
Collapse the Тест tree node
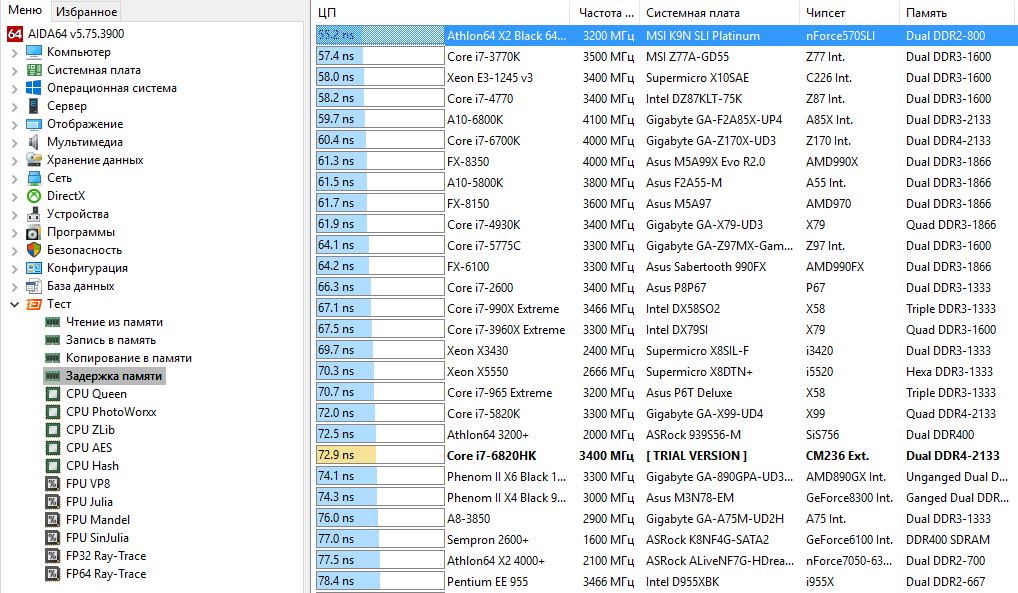pyautogui.click(x=14, y=304)
